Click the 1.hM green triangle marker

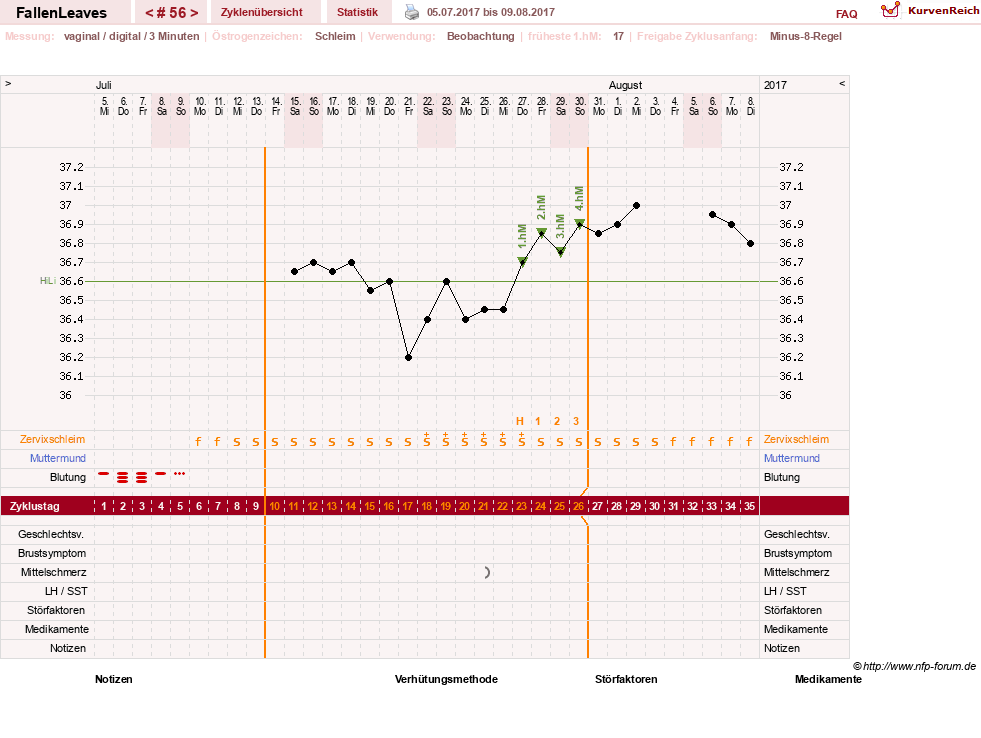pyautogui.click(x=522, y=261)
